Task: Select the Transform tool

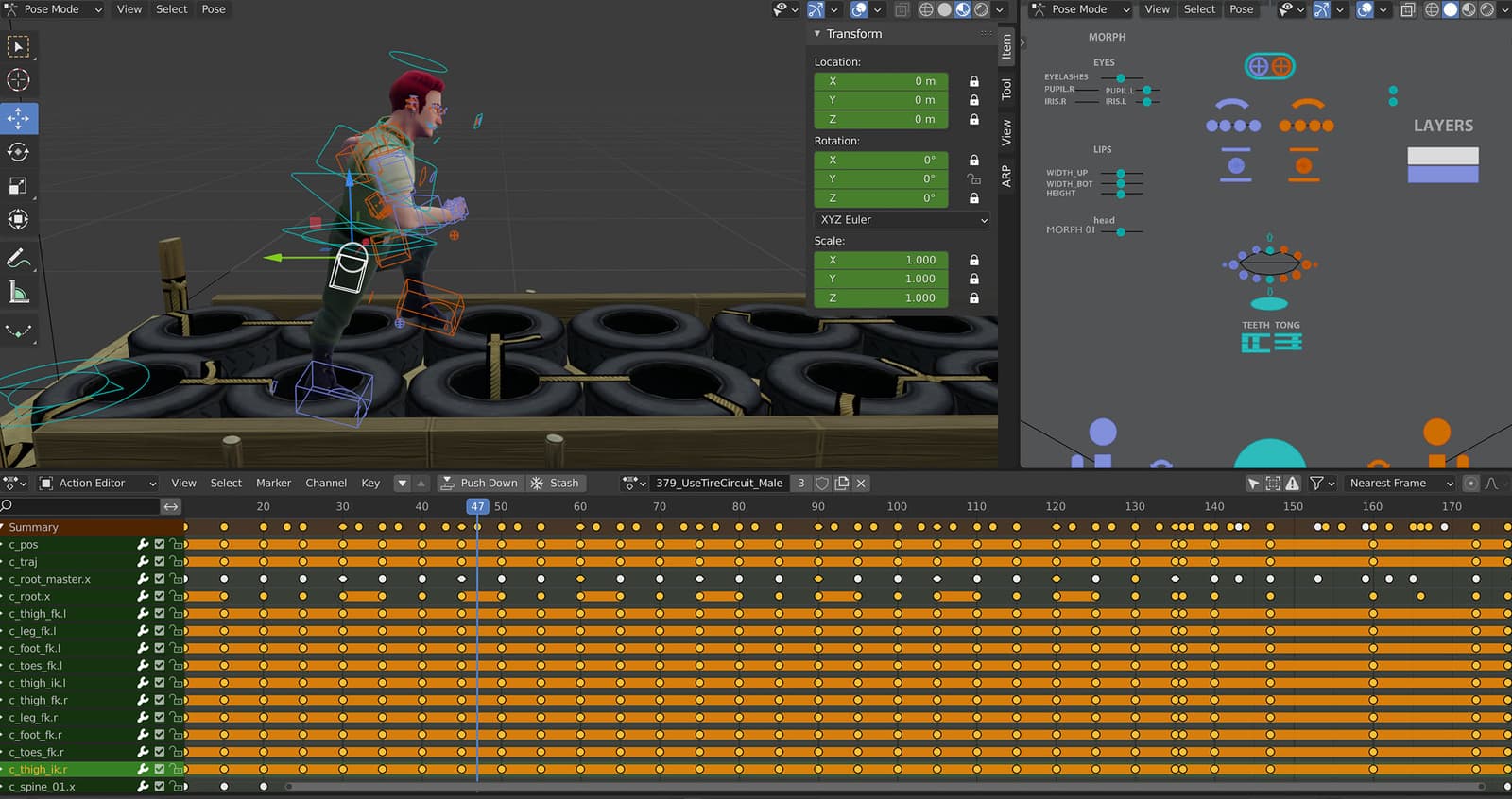Action: pos(18,219)
